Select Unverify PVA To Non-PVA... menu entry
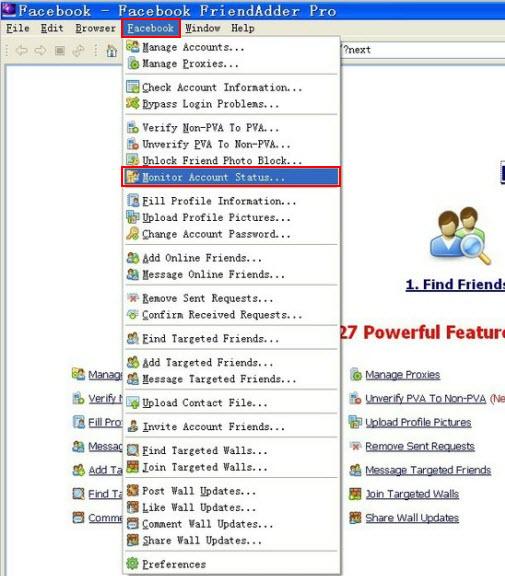Image resolution: width=505 pixels, height=576 pixels. pyautogui.click(x=231, y=144)
